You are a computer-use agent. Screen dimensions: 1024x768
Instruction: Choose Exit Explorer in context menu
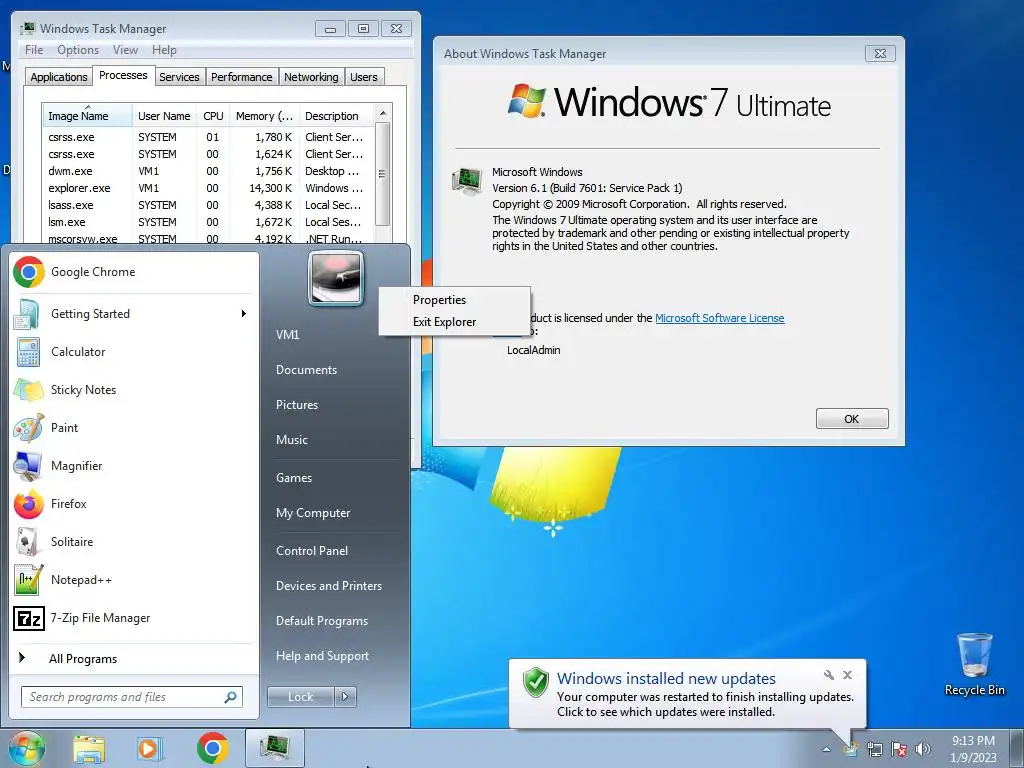click(455, 322)
